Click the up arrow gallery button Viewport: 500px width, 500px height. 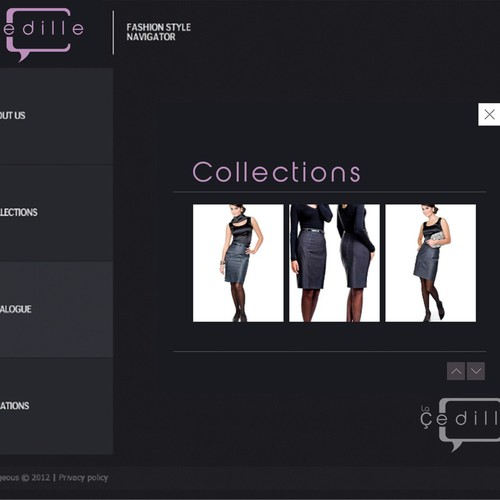pyautogui.click(x=456, y=371)
